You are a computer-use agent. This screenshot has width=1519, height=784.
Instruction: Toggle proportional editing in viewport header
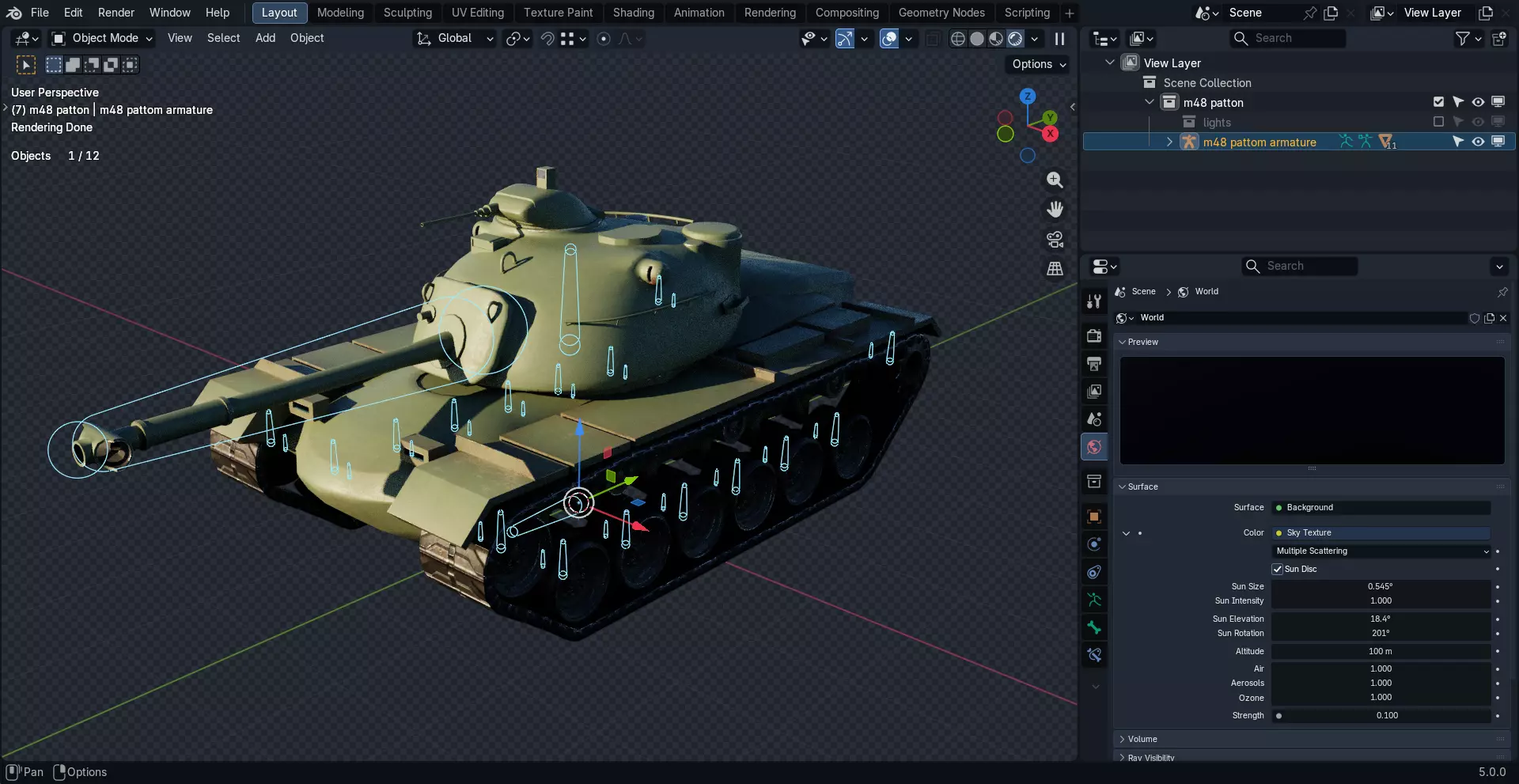click(604, 38)
